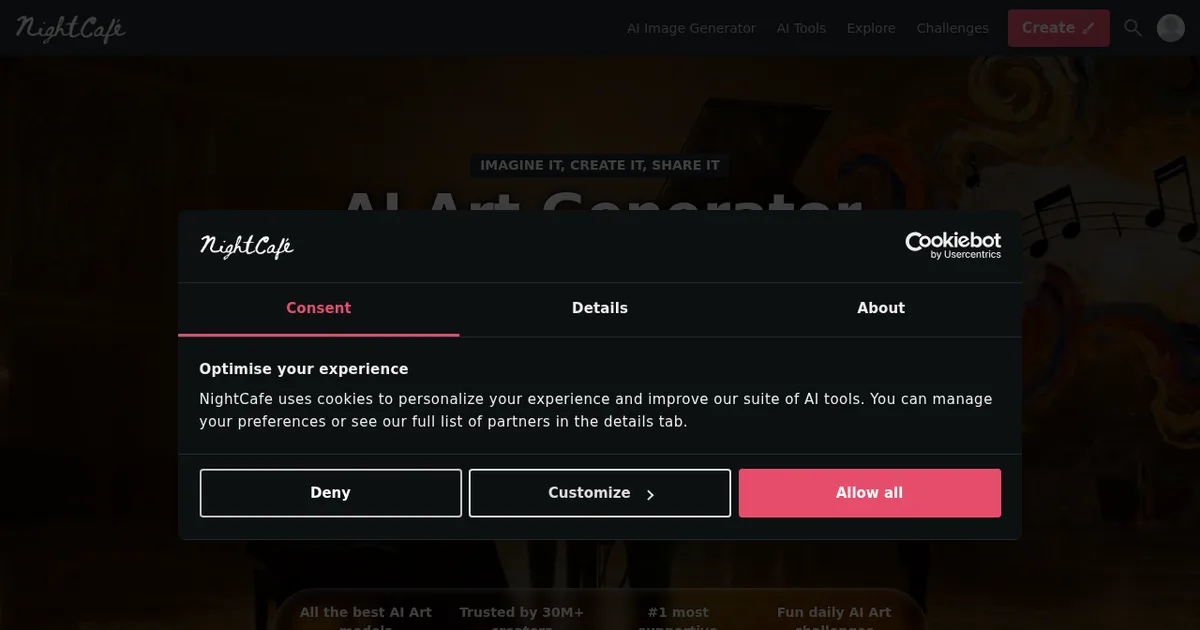The image size is (1200, 630).
Task: Click the NightCafe logo in cookie dialog
Action: tap(247, 246)
